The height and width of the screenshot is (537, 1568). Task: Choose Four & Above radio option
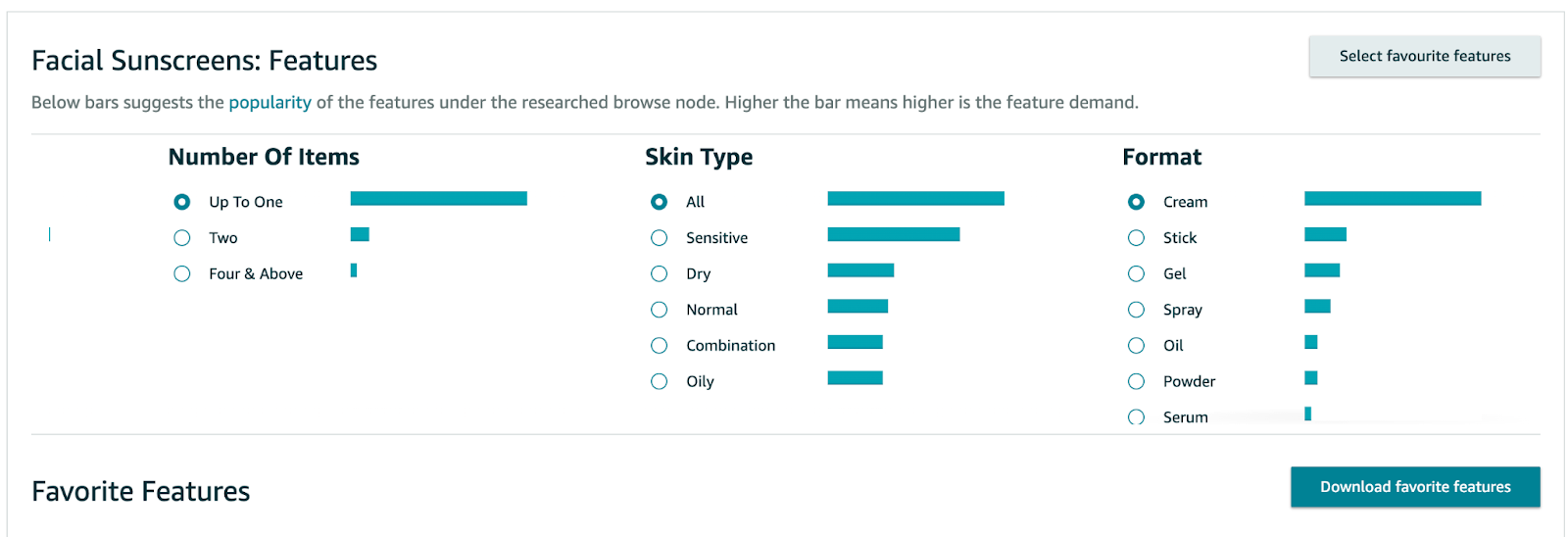click(182, 274)
